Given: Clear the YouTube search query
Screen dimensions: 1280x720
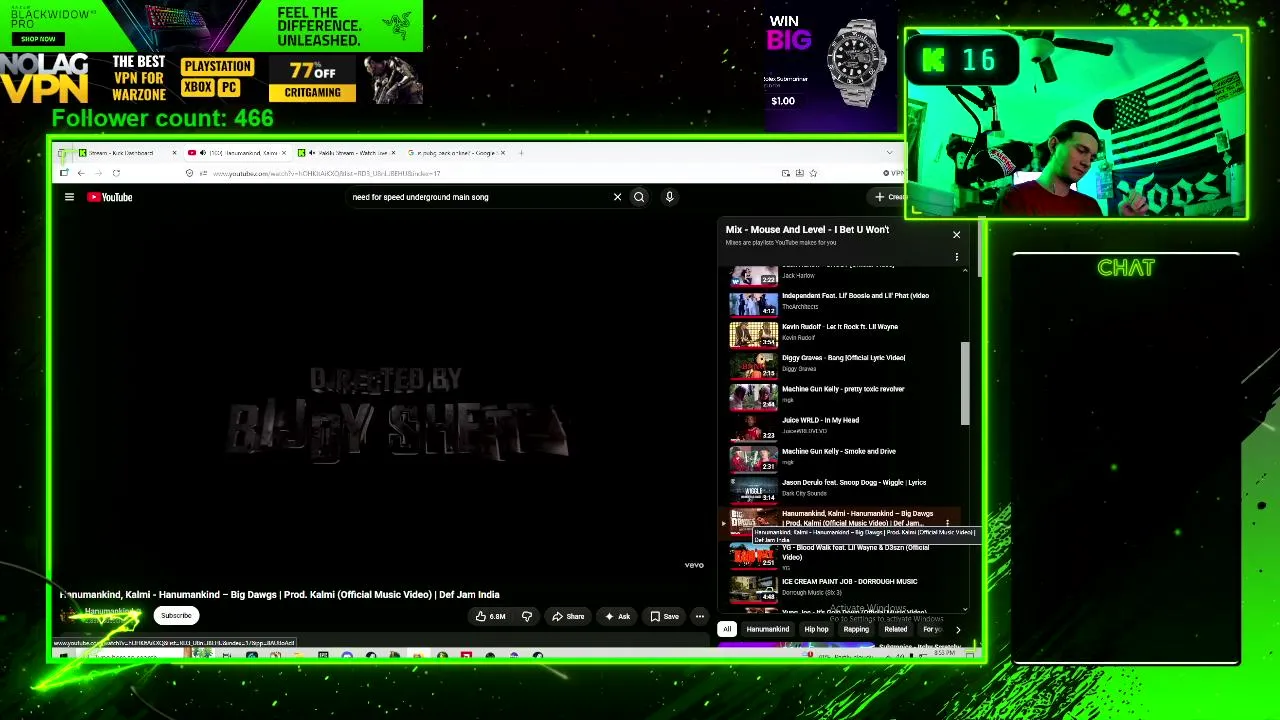Looking at the screenshot, I should 617,197.
